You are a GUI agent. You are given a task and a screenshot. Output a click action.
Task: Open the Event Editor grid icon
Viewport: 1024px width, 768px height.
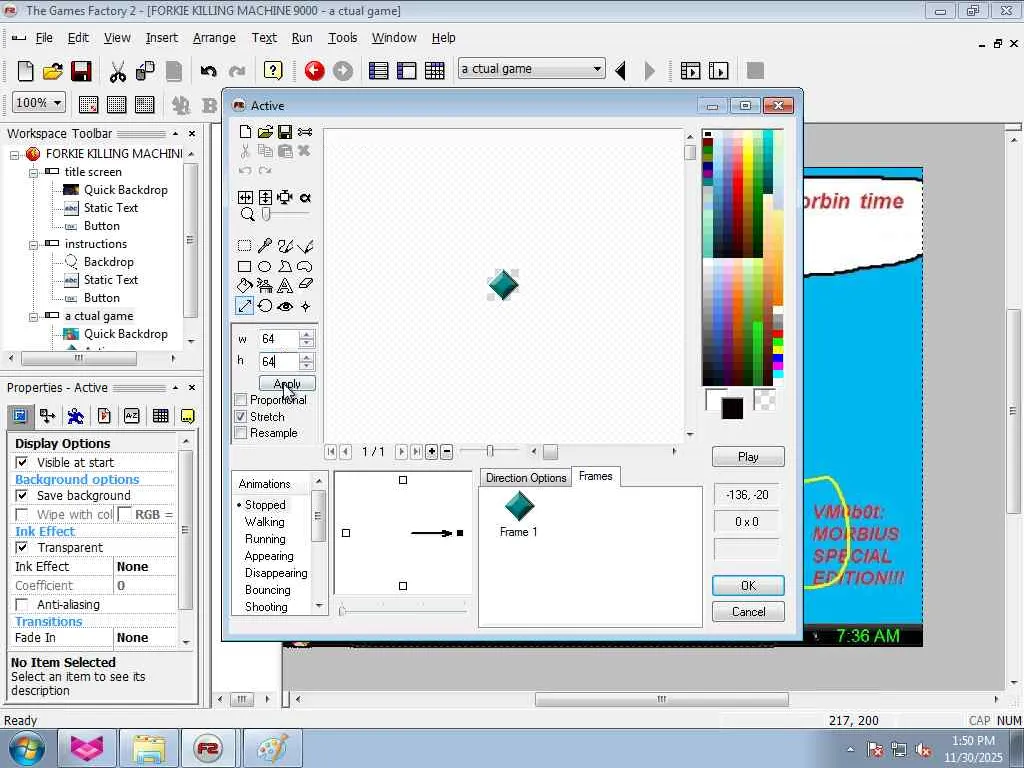[x=434, y=71]
